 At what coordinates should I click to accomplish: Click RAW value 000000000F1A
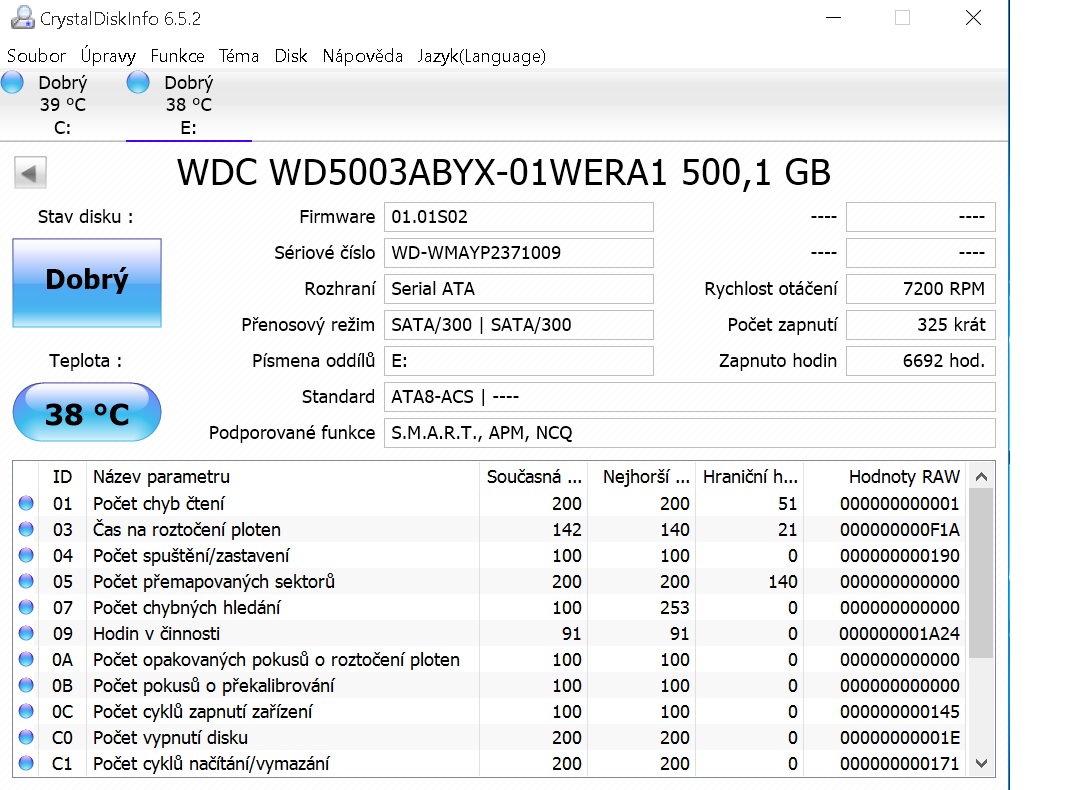click(x=899, y=529)
